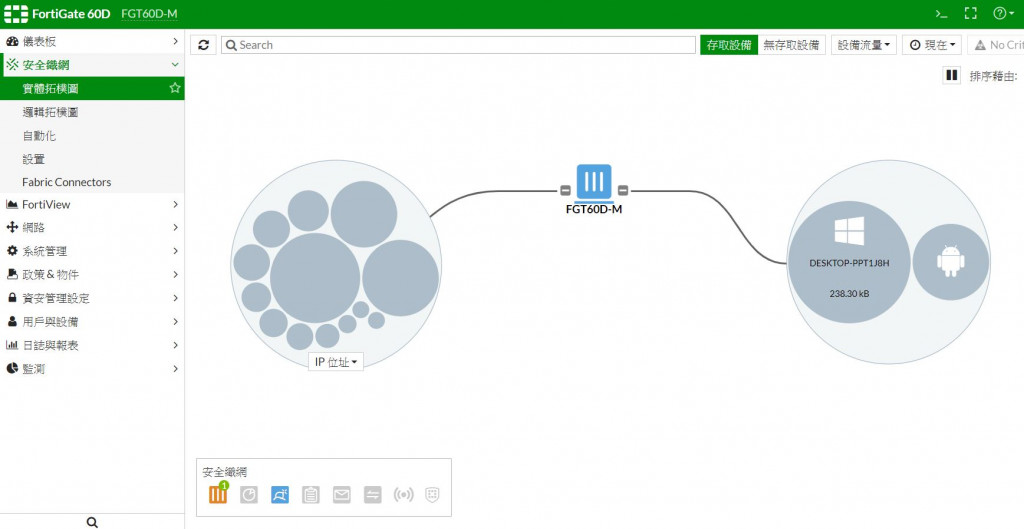Select the 存取設備 view button
Screen dimensions: 1024x529
(x=729, y=45)
